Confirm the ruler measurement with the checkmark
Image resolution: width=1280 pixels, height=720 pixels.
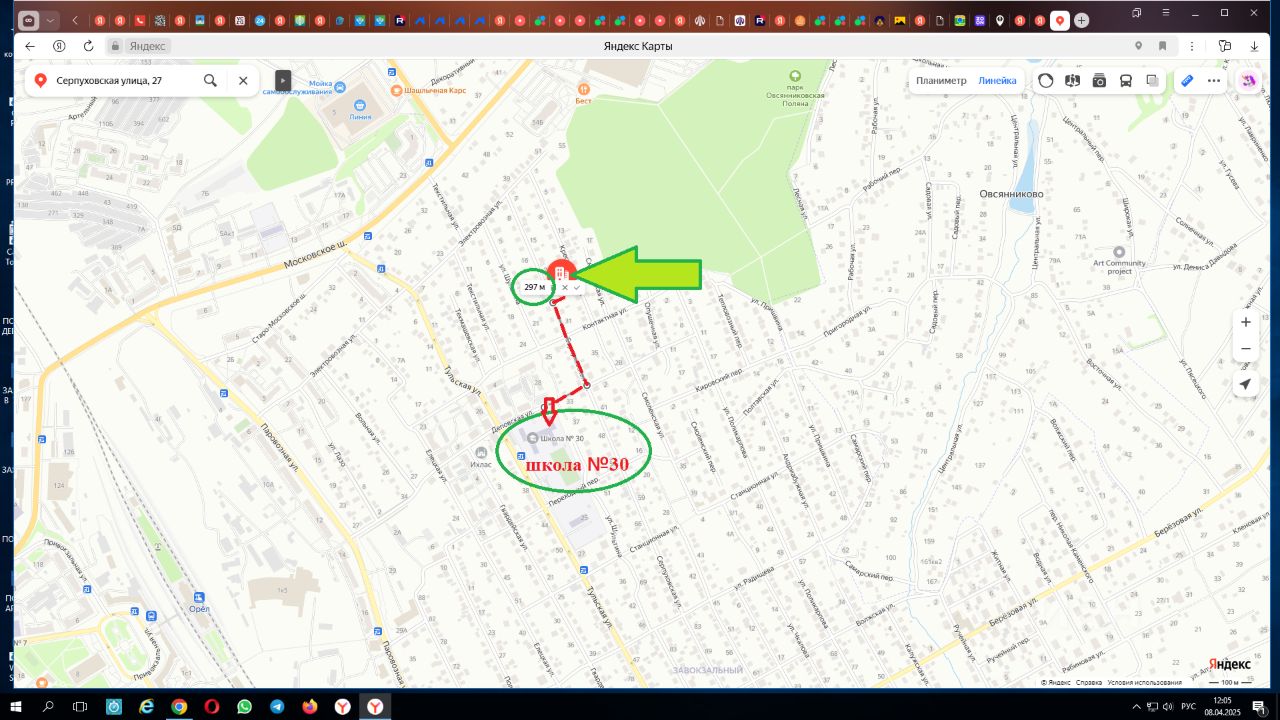pyautogui.click(x=577, y=288)
